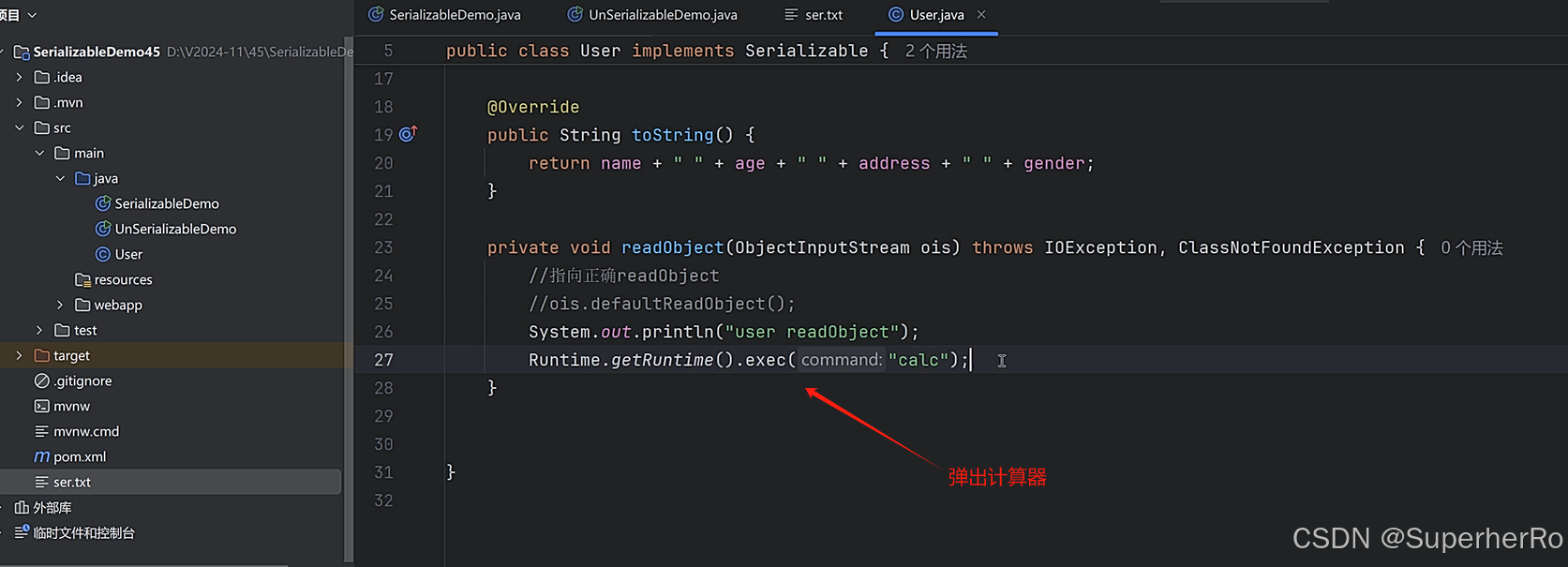Expand the .mvn folder
The width and height of the screenshot is (1568, 567).
[19, 102]
